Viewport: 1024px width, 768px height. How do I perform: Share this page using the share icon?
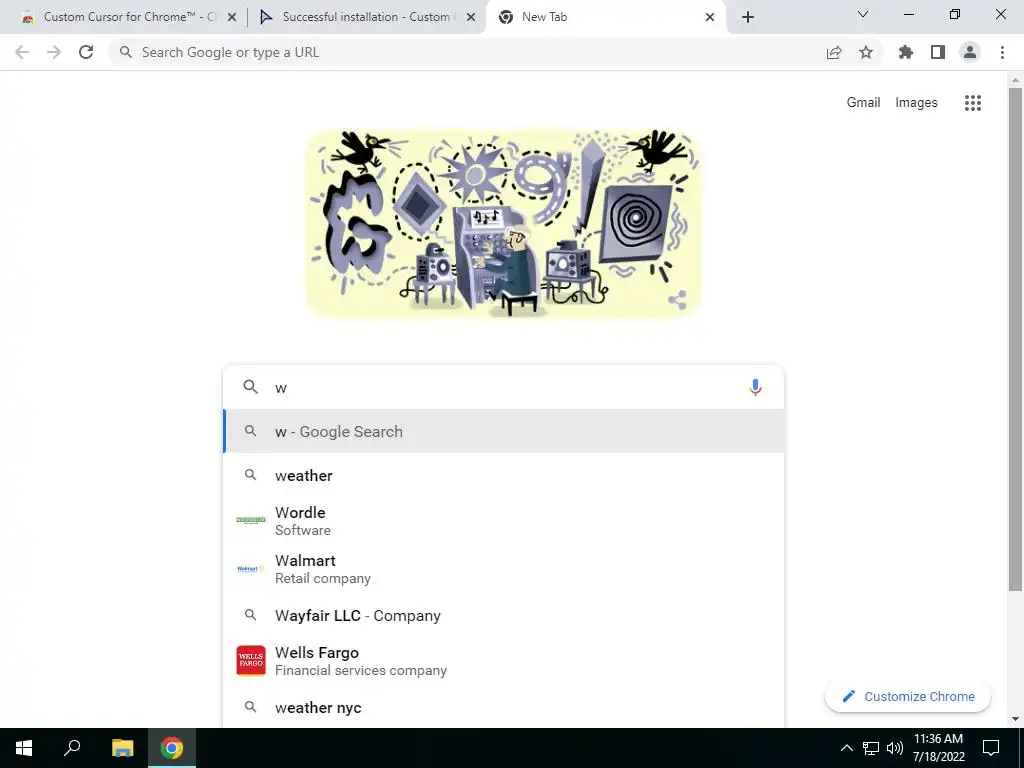click(834, 52)
